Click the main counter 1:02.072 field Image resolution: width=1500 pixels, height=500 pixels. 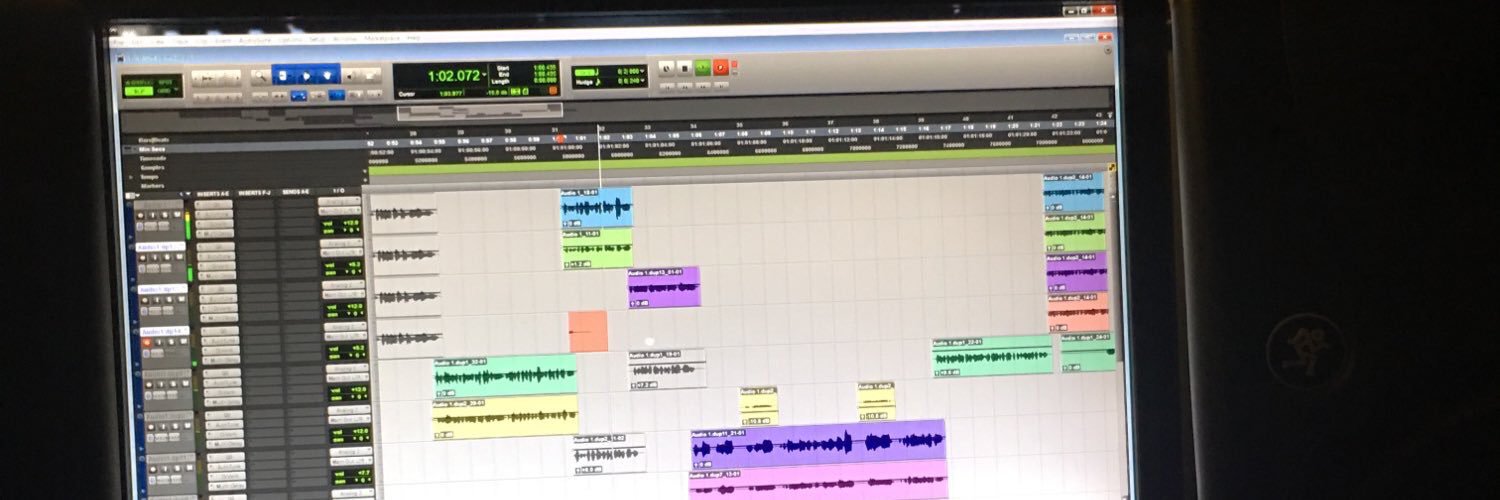pos(454,76)
